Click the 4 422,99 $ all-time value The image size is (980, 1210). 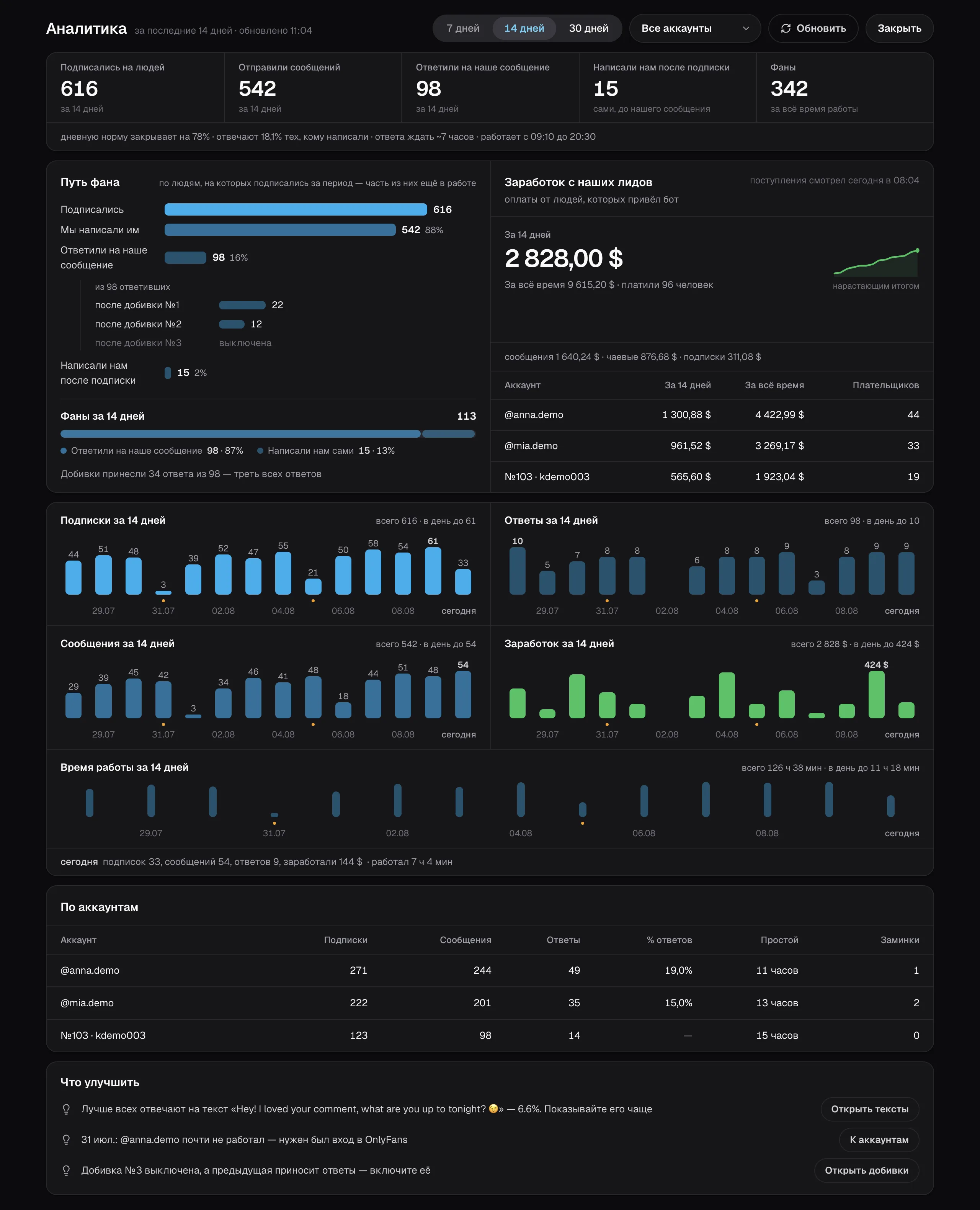point(779,414)
